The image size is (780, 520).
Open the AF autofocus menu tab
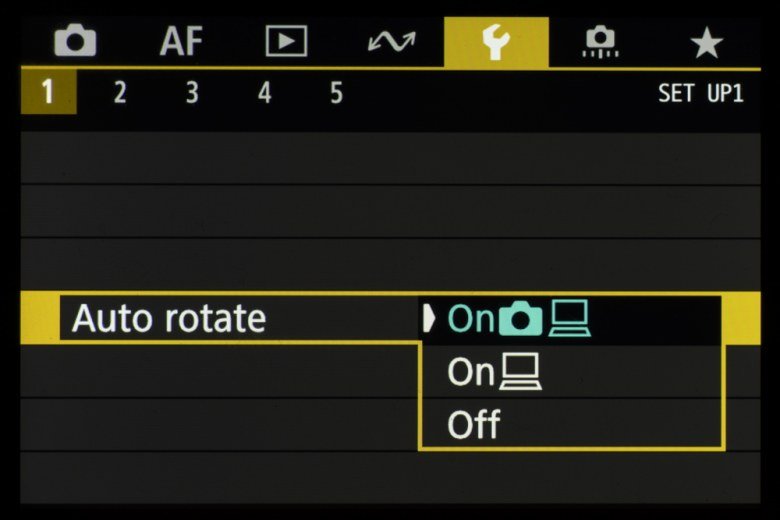pyautogui.click(x=182, y=42)
